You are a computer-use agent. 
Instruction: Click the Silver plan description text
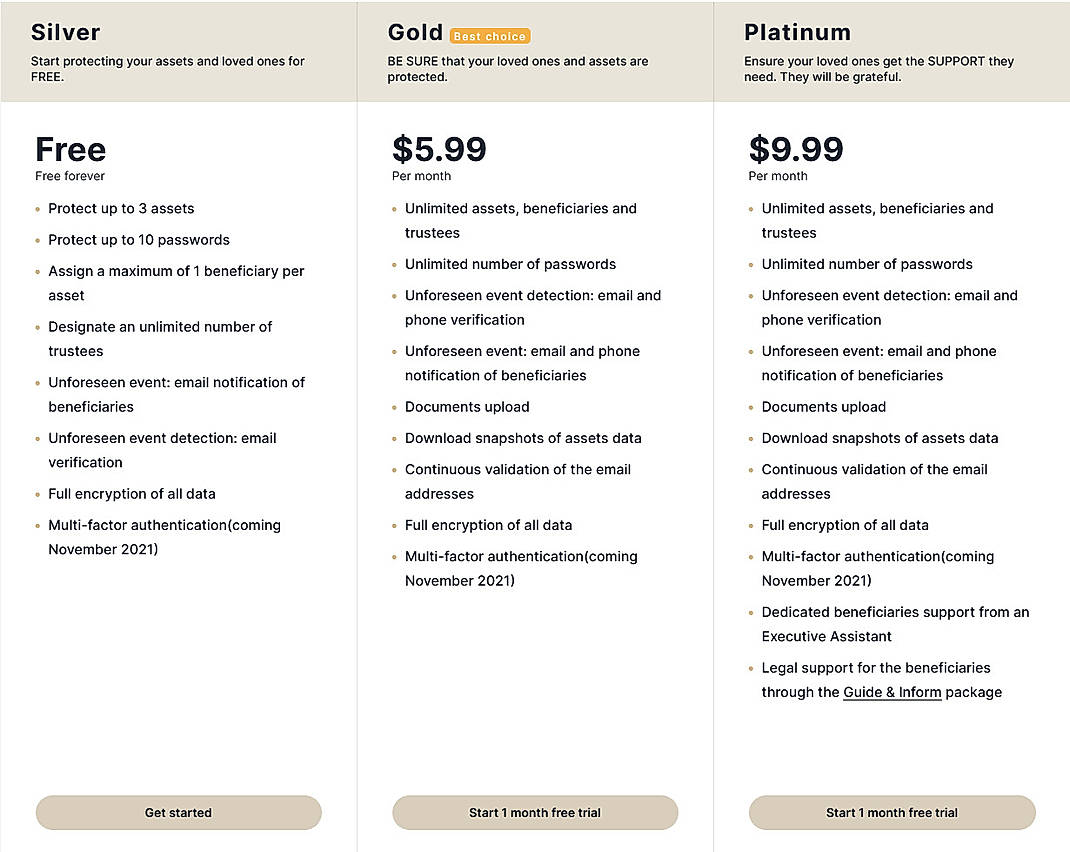coord(168,68)
